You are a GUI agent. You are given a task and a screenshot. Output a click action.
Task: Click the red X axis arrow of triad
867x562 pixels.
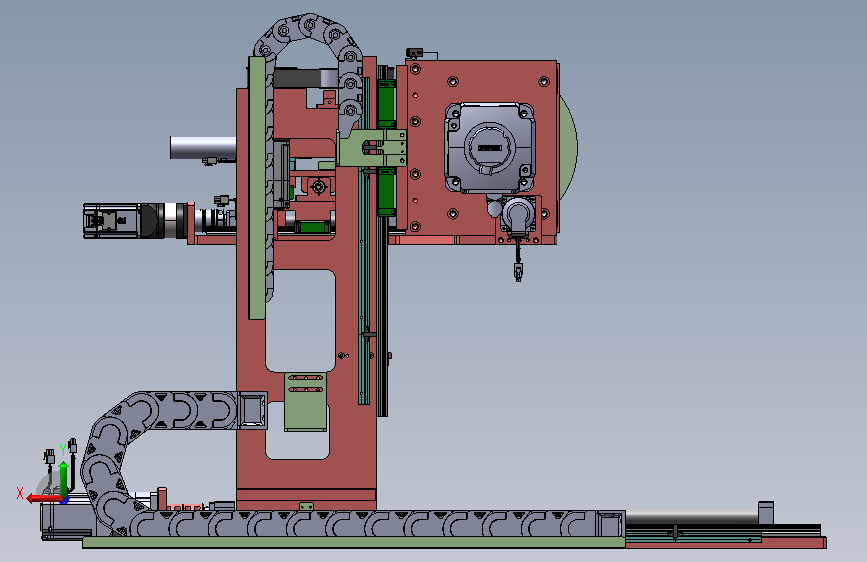(43, 498)
